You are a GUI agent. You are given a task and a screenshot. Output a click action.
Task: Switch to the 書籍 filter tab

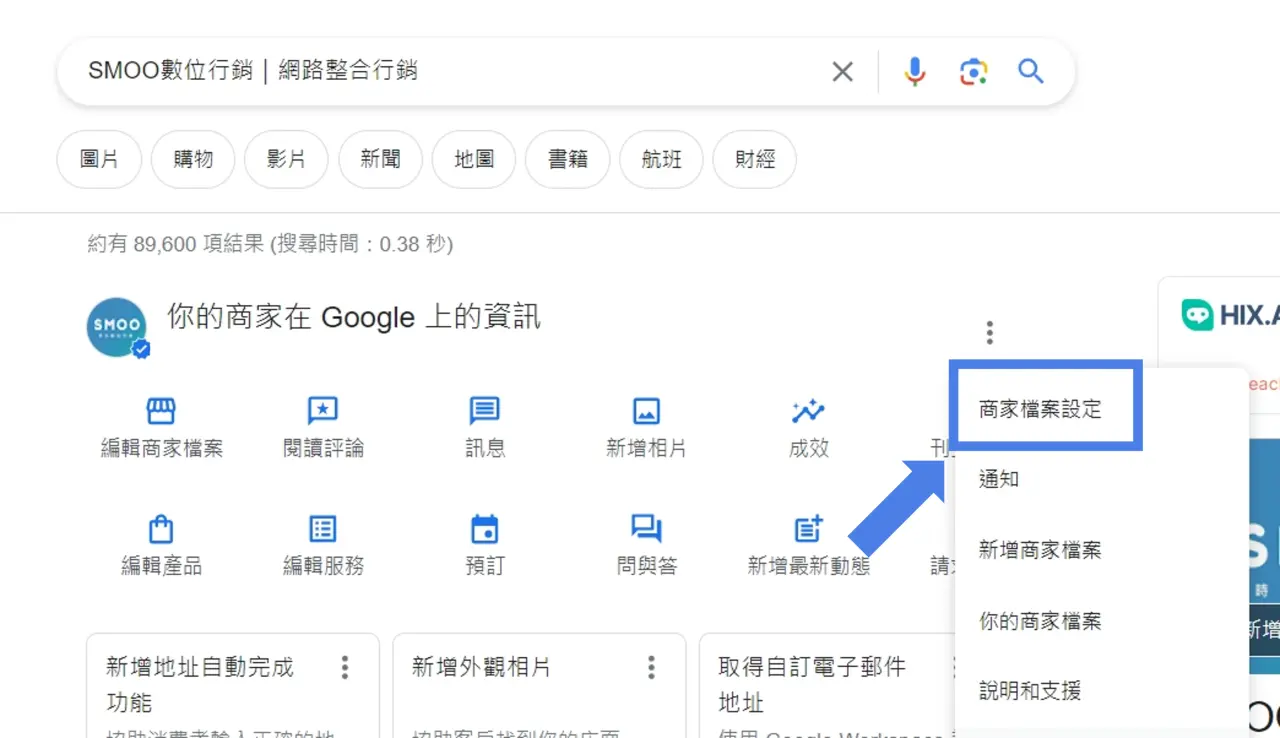click(x=568, y=159)
